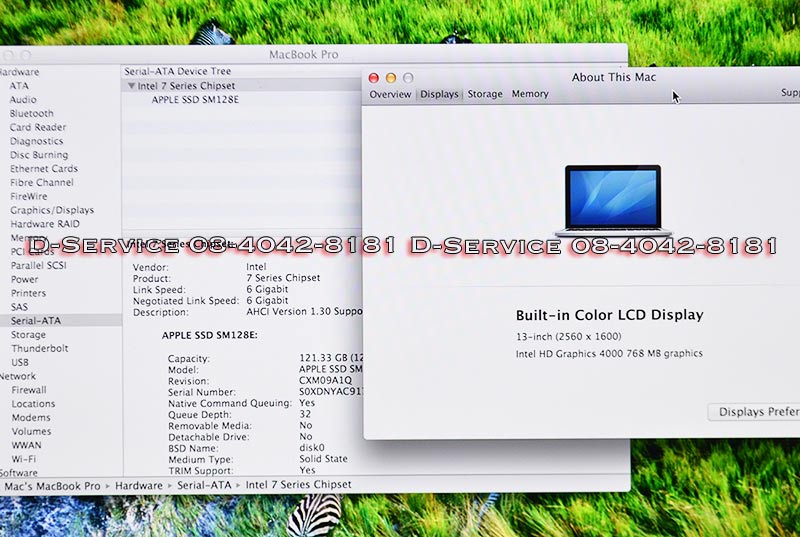Open the Overview tab in About This Mac

[390, 94]
